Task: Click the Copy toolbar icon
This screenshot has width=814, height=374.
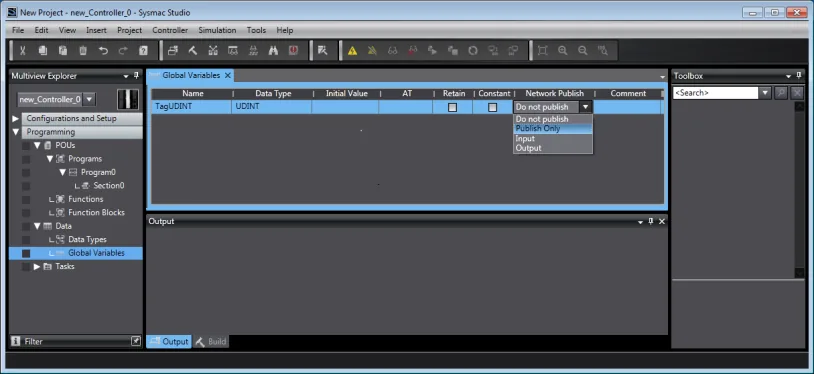Action: (43, 50)
